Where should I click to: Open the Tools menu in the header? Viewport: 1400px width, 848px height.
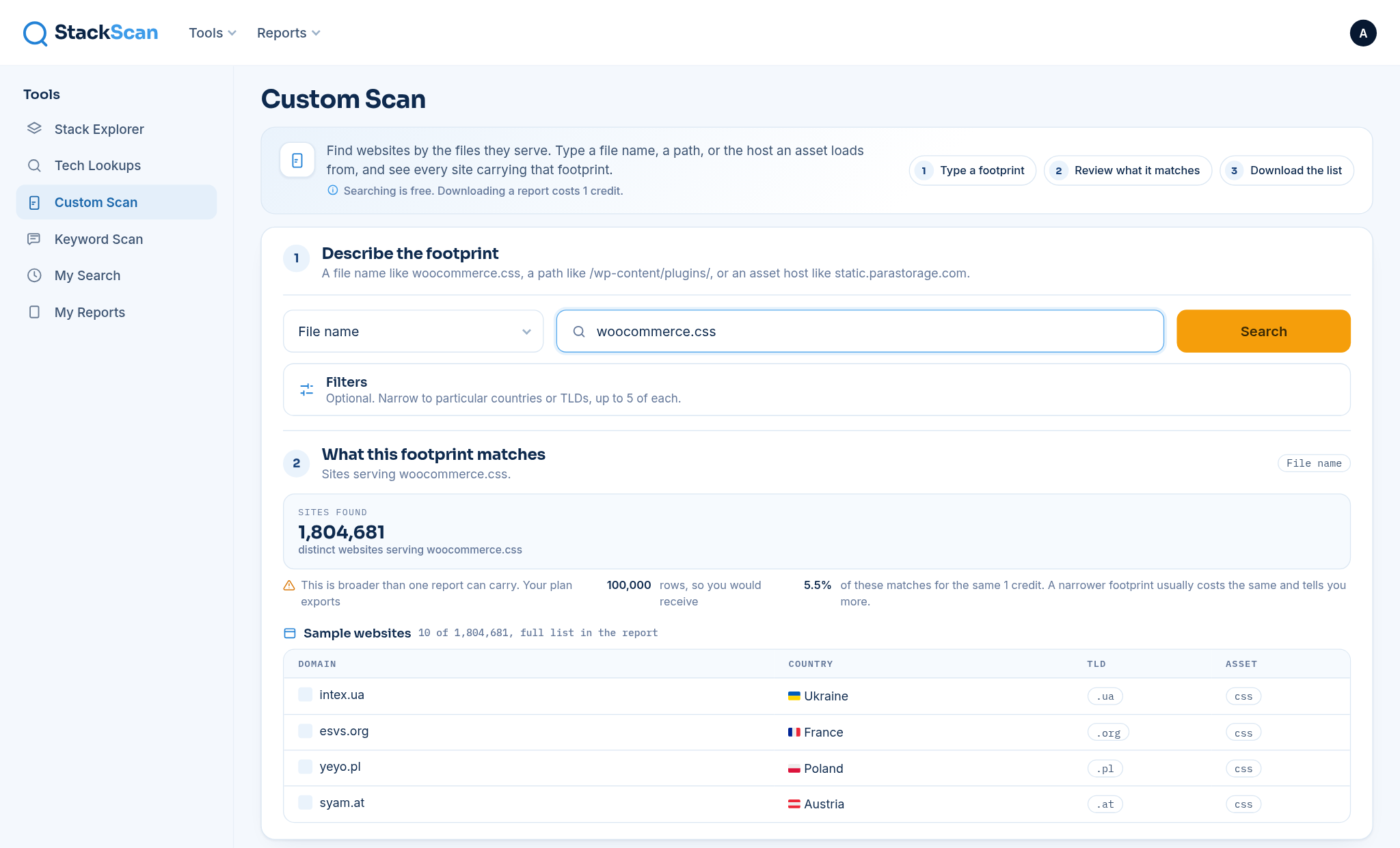click(x=213, y=33)
